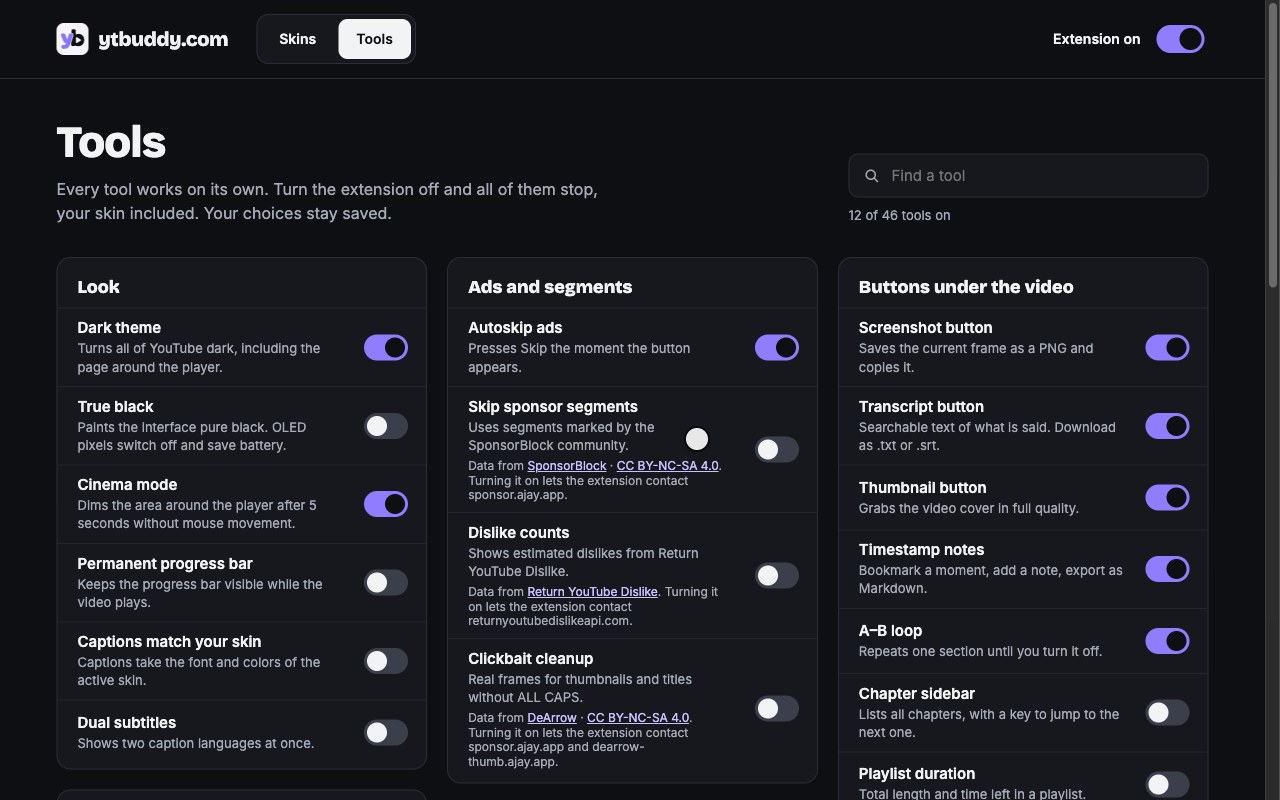1280x800 pixels.
Task: Open the SponsorBlock link
Action: click(x=567, y=466)
